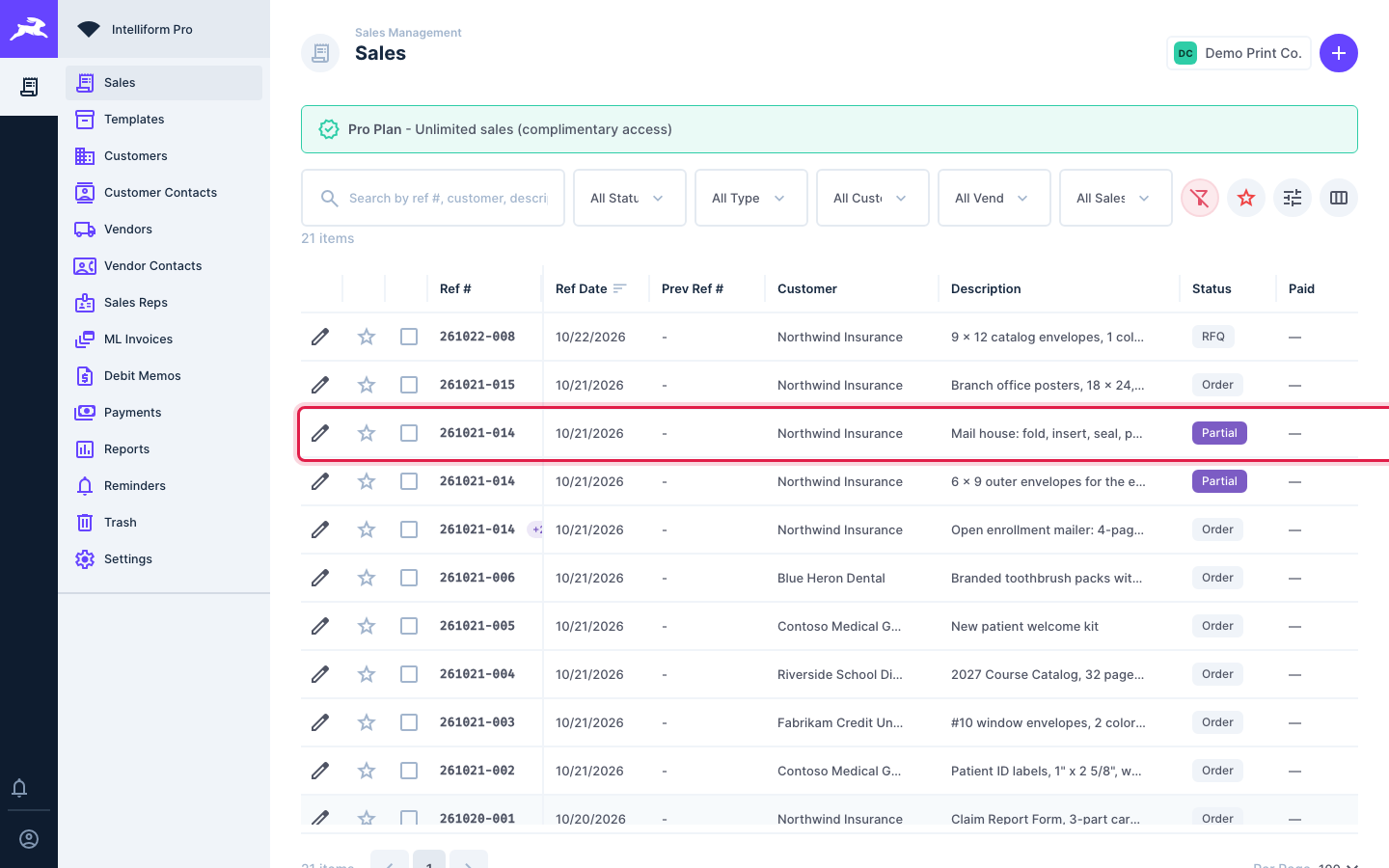Screen dimensions: 1389x868
Task: Open ML Invoices section
Action: [164, 339]
